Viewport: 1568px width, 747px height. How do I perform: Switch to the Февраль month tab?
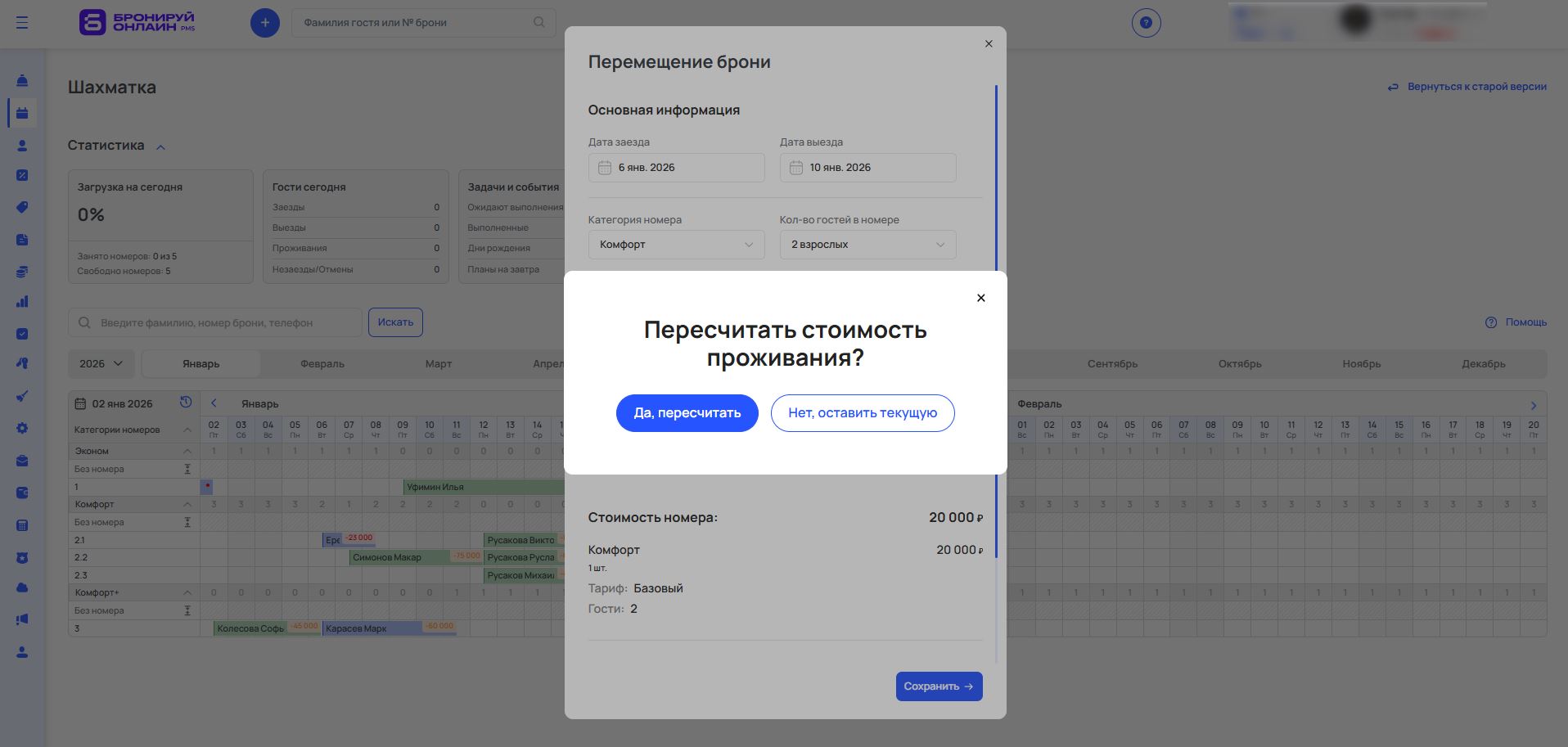[322, 364]
